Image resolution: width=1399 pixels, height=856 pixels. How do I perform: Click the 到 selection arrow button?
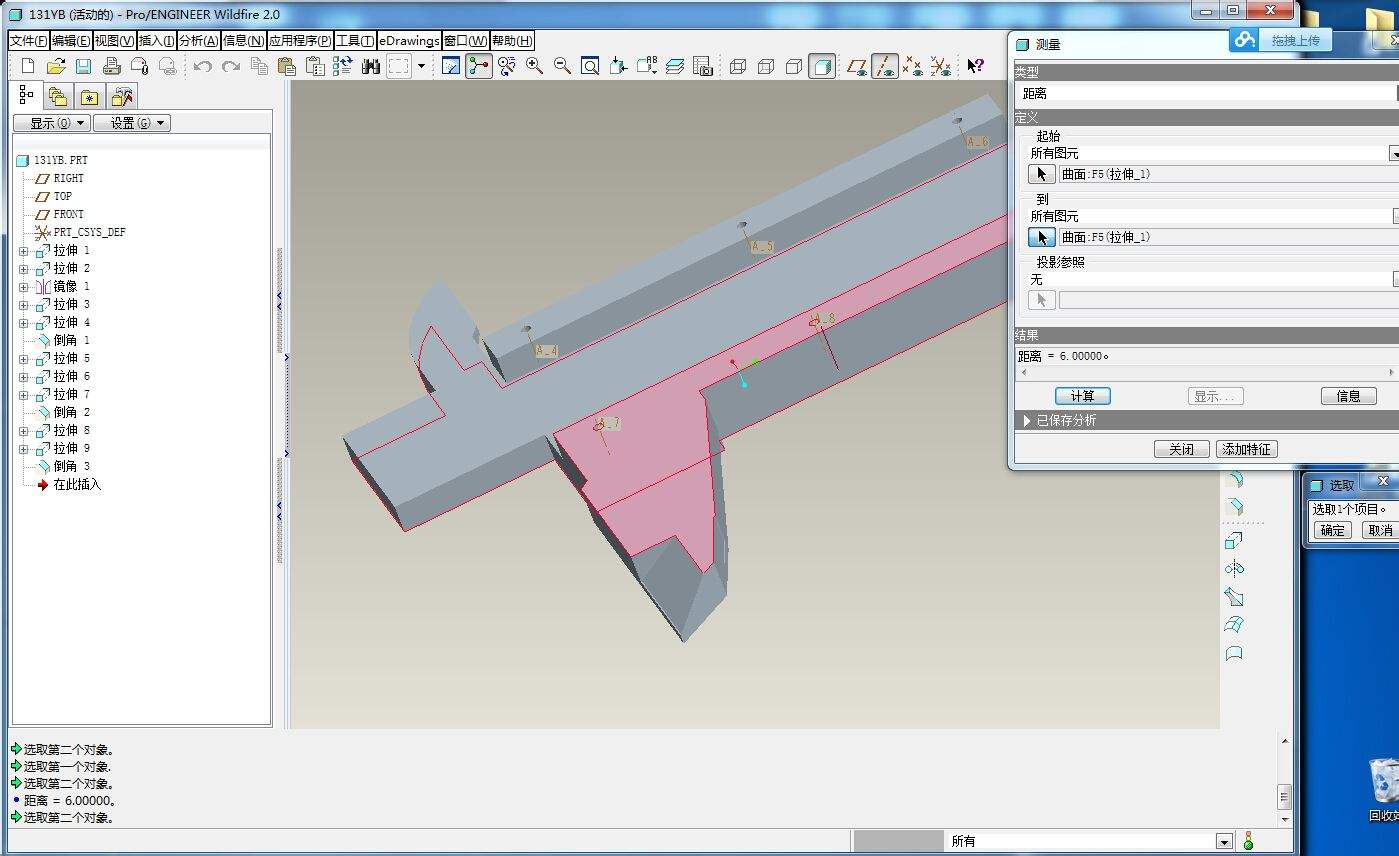pyautogui.click(x=1041, y=237)
